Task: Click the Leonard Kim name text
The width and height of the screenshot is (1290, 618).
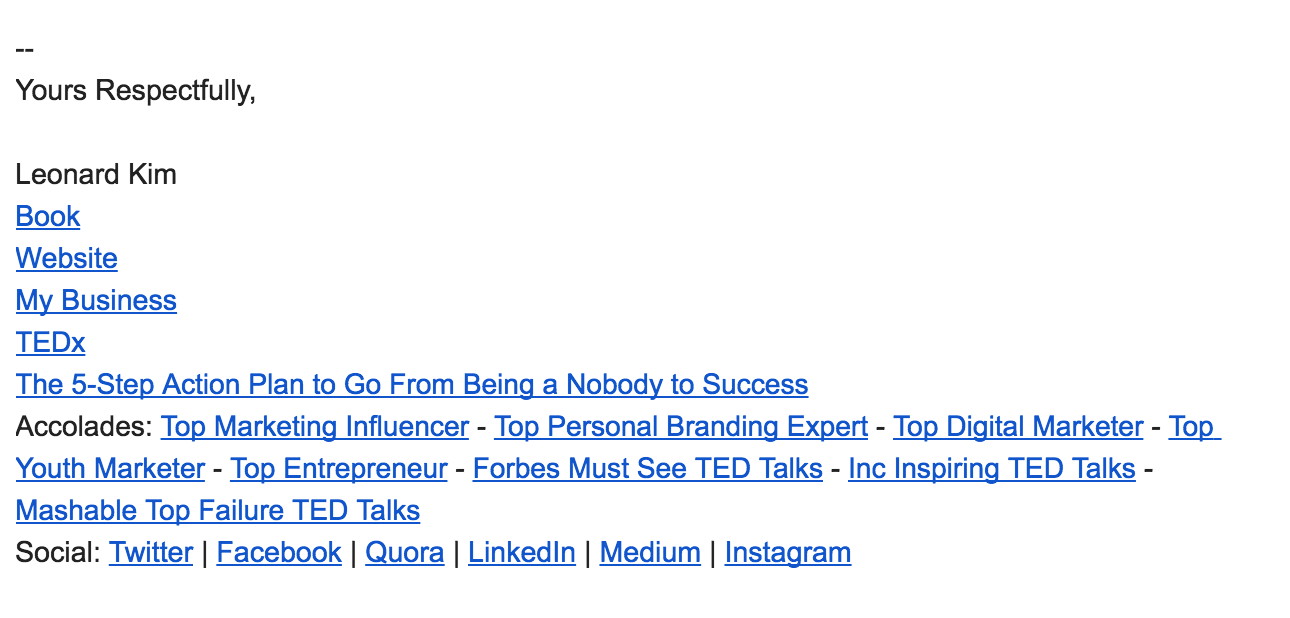Action: pos(96,175)
